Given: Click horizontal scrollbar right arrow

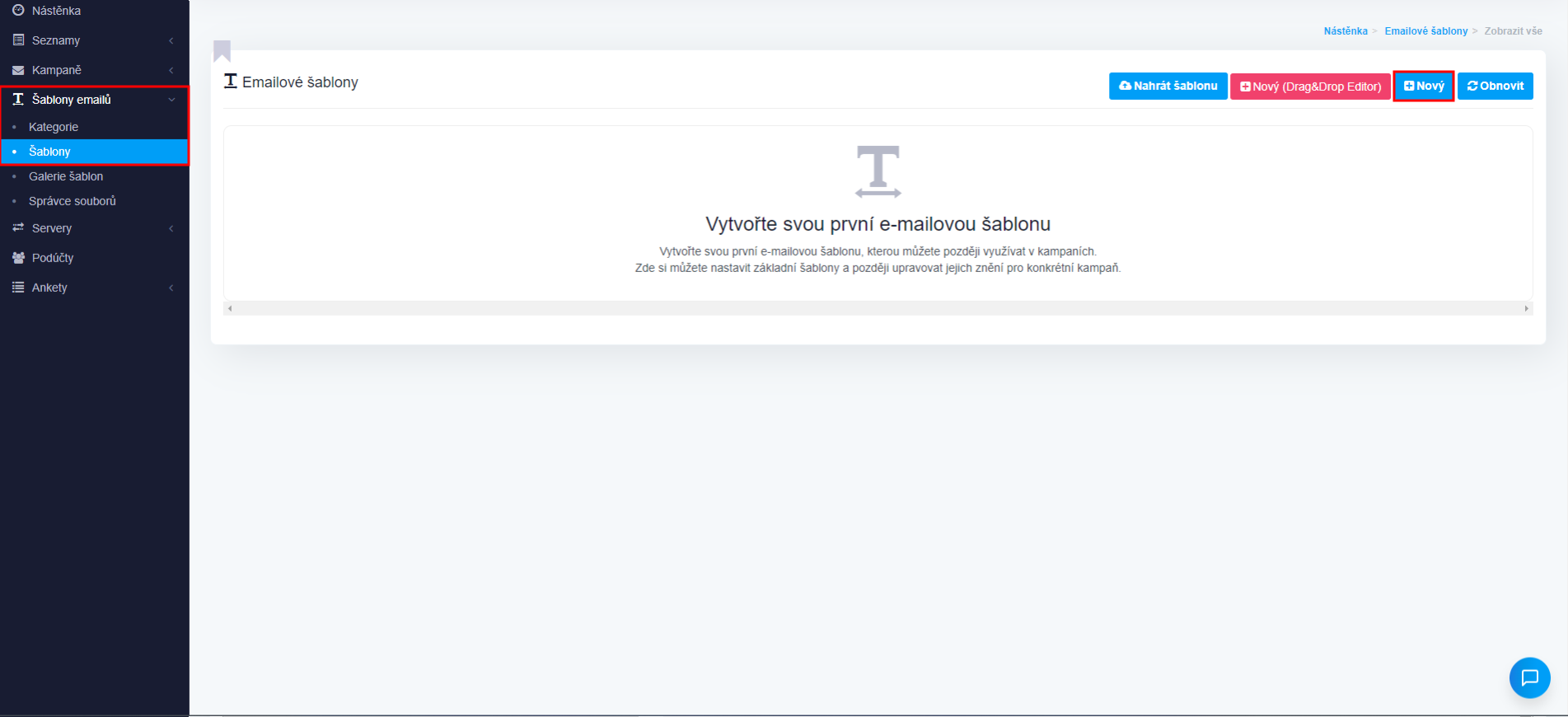Looking at the screenshot, I should click(1527, 308).
